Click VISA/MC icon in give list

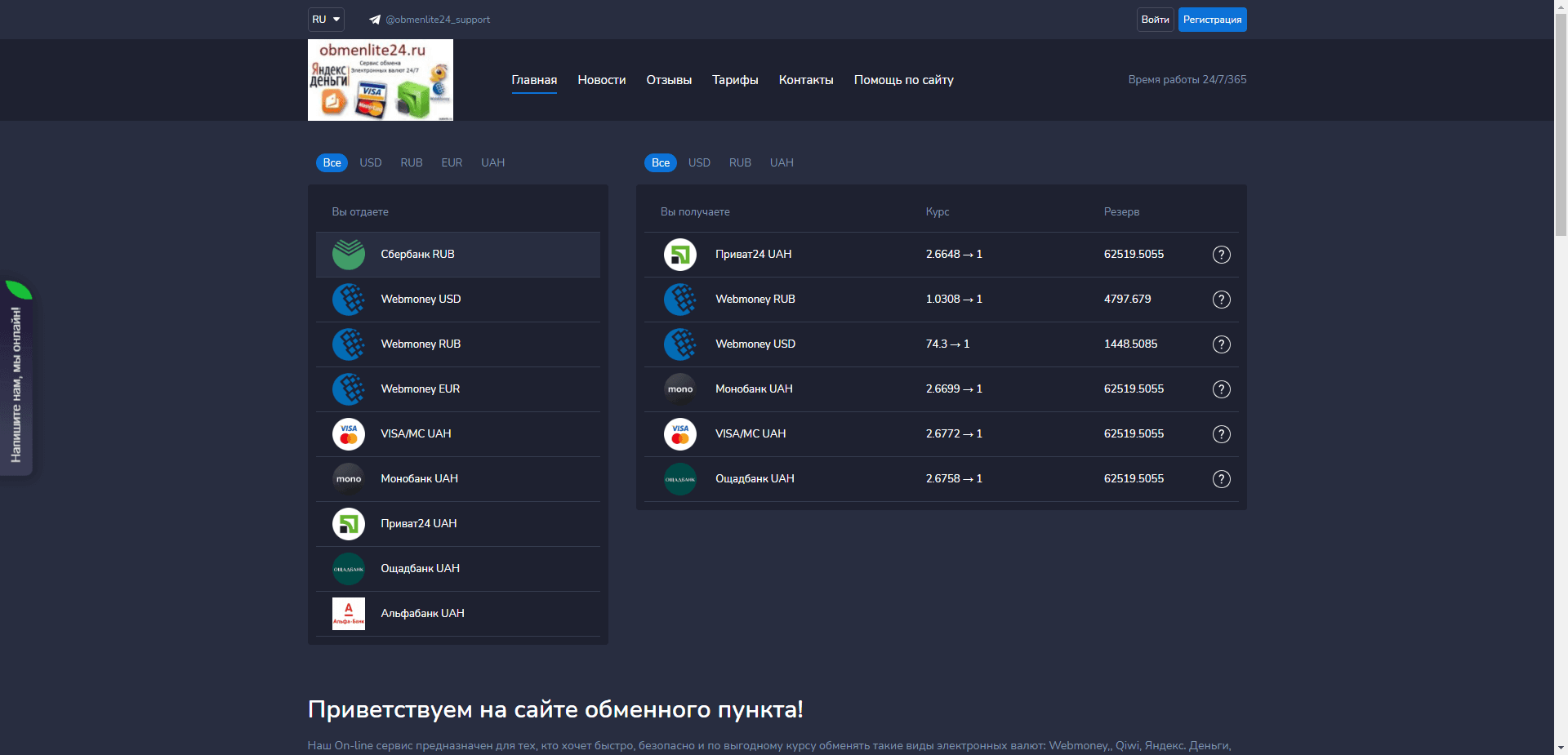pos(349,434)
